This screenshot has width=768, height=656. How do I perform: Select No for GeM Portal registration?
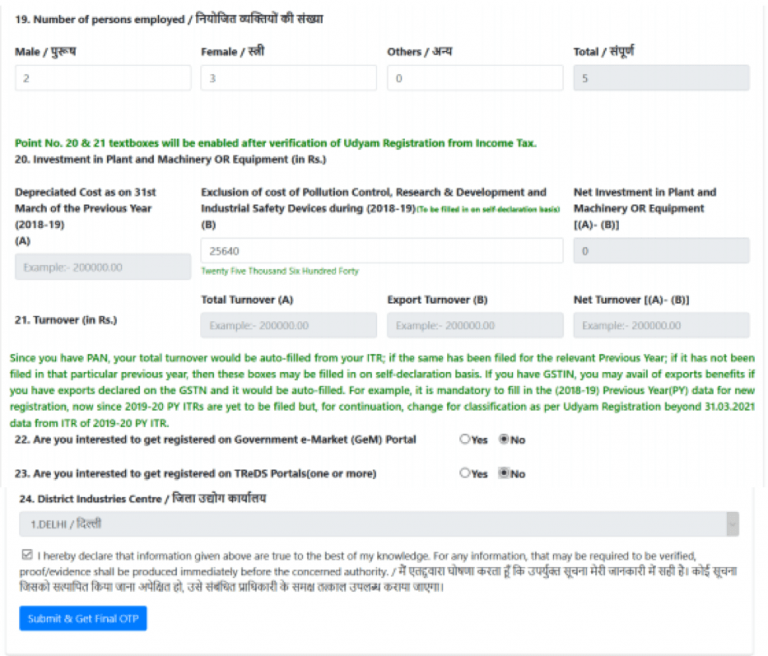pos(504,439)
